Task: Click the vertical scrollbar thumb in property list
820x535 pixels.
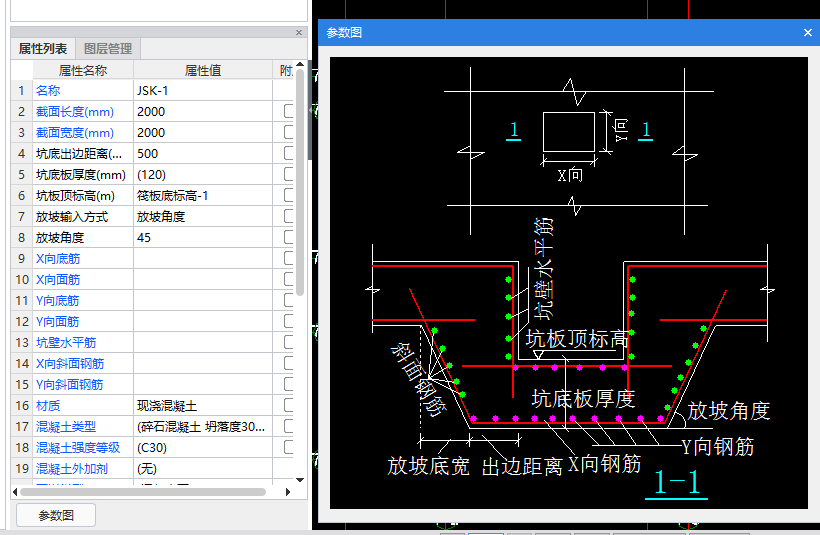Action: [x=300, y=182]
